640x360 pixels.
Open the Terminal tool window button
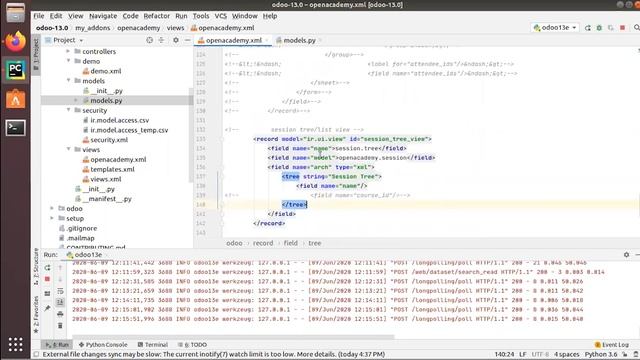coord(153,345)
